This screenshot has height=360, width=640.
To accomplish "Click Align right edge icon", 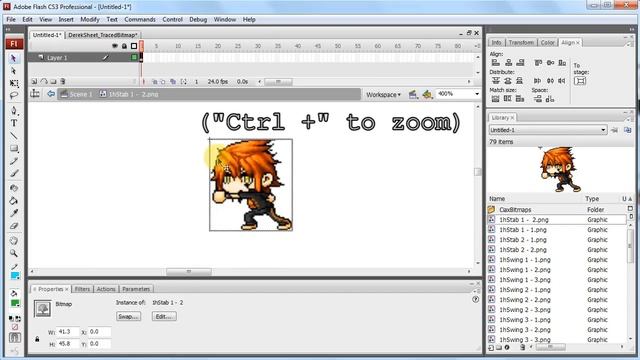I will pyautogui.click(x=520, y=62).
